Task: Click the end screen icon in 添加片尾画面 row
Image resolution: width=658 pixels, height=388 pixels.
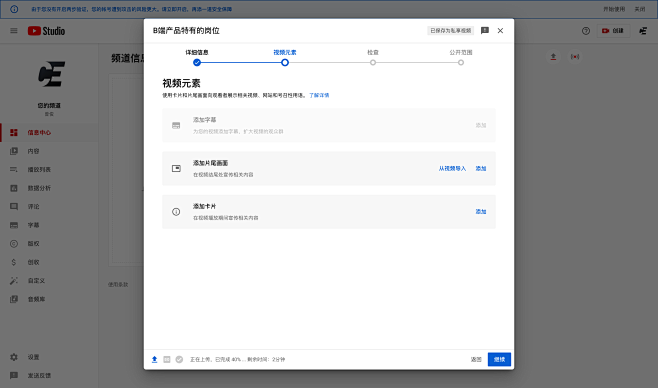Action: pyautogui.click(x=176, y=169)
